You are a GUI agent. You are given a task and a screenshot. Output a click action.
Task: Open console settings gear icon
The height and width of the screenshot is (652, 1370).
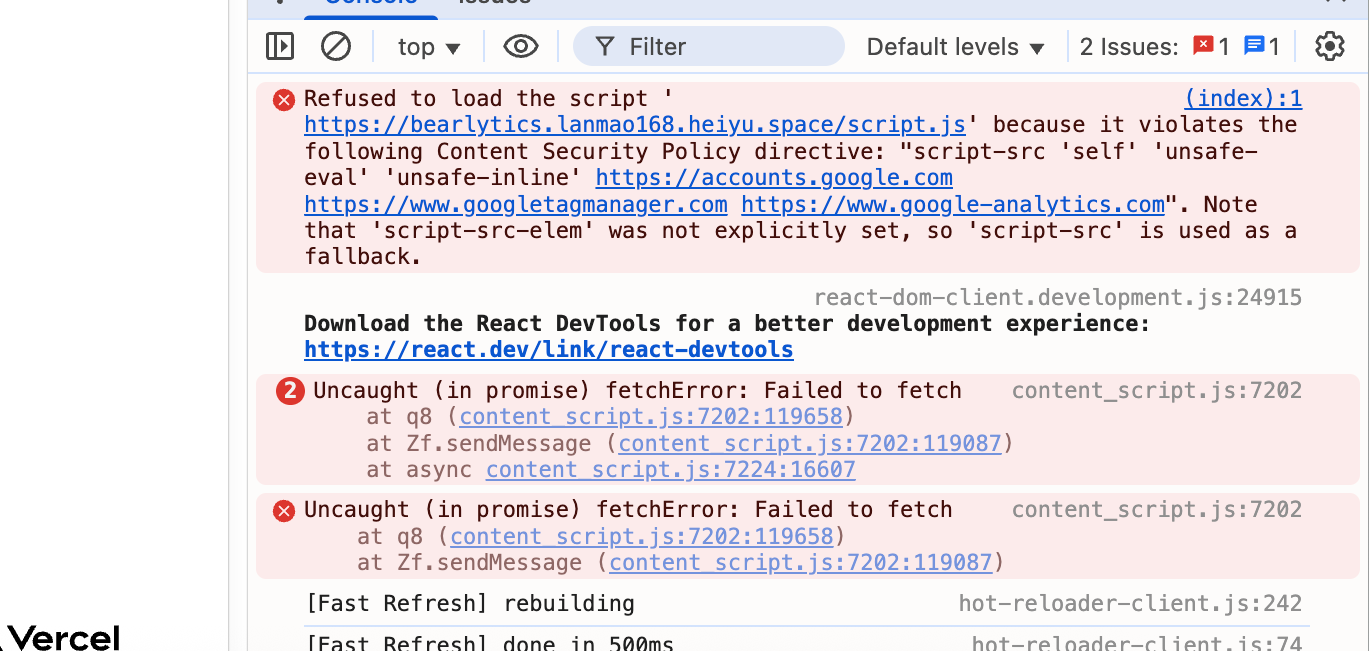click(x=1329, y=47)
